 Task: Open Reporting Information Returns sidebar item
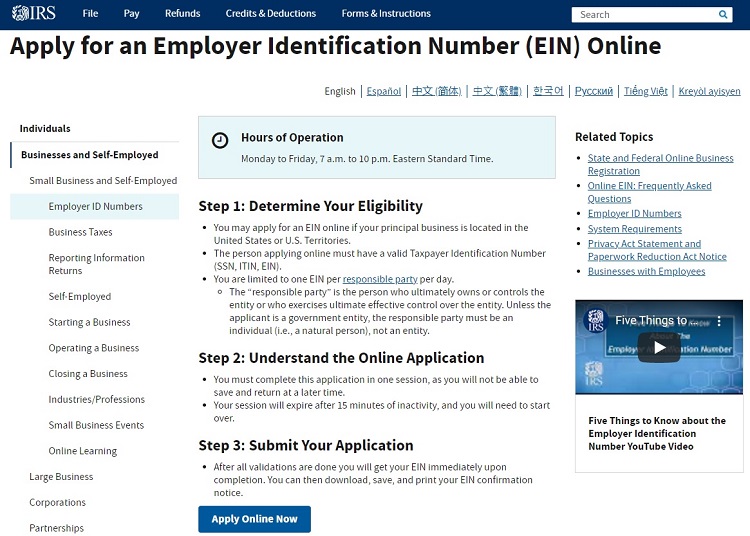coord(96,264)
